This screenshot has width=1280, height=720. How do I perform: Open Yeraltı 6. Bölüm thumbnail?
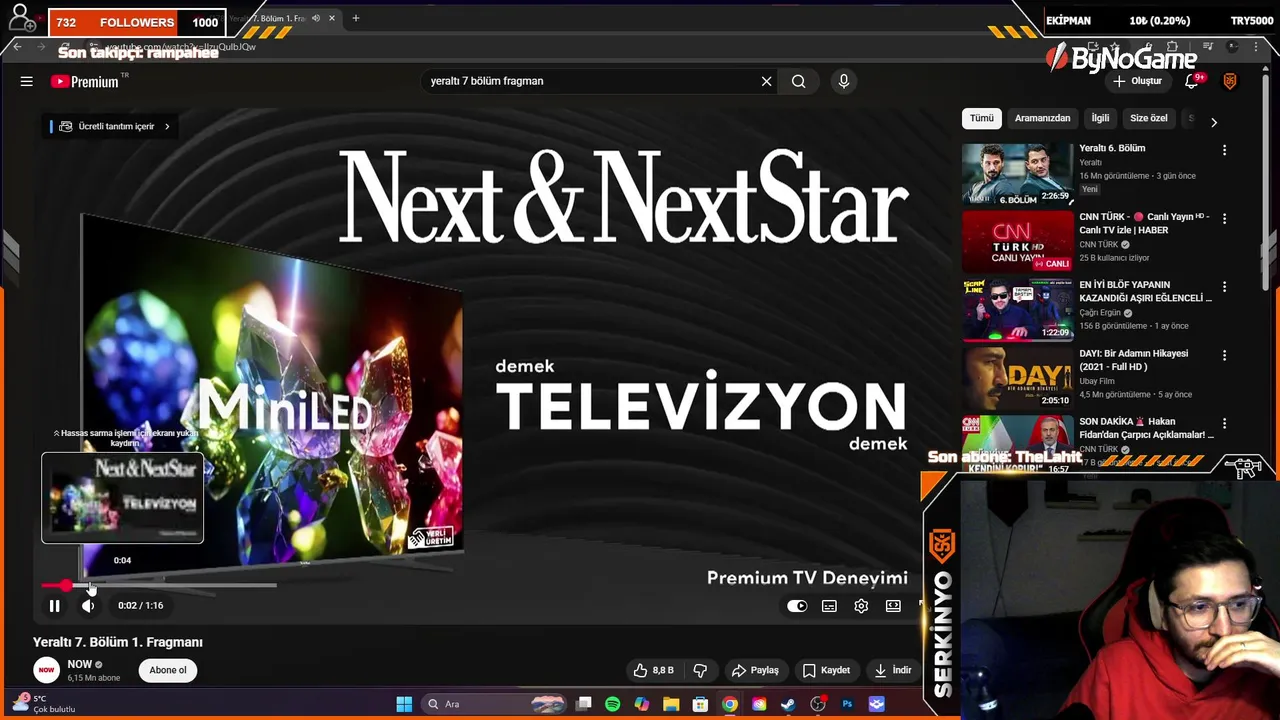pyautogui.click(x=1017, y=174)
